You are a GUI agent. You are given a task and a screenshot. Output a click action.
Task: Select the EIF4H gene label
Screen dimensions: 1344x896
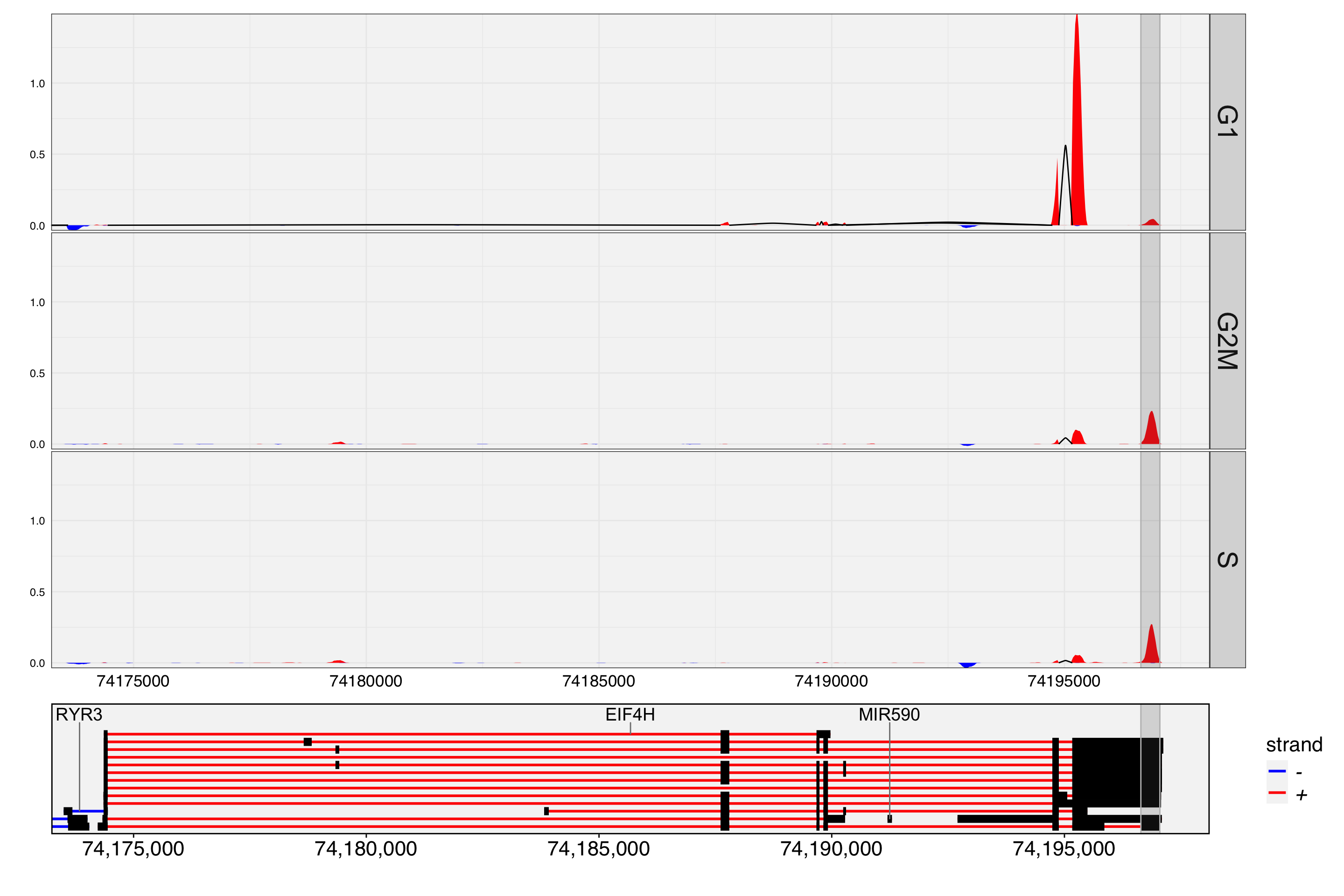pyautogui.click(x=630, y=714)
